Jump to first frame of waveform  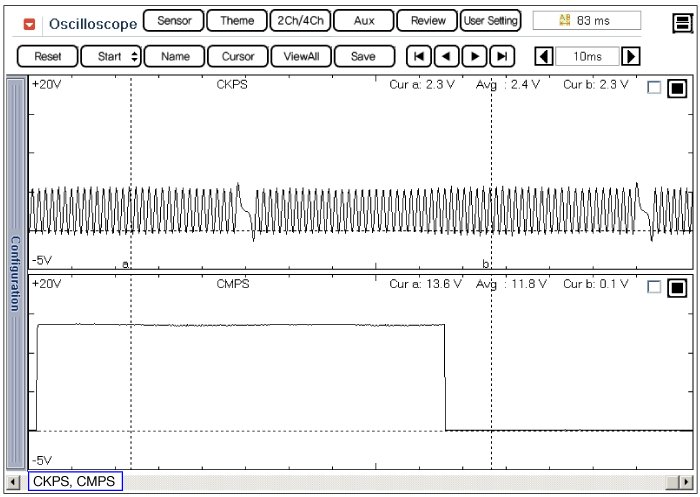(x=420, y=56)
